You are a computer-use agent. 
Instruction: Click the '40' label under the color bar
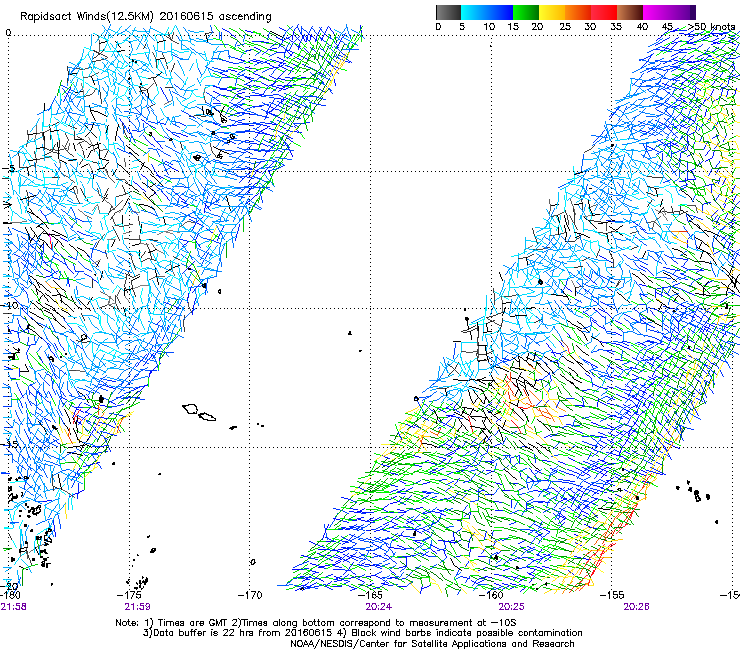[x=642, y=26]
